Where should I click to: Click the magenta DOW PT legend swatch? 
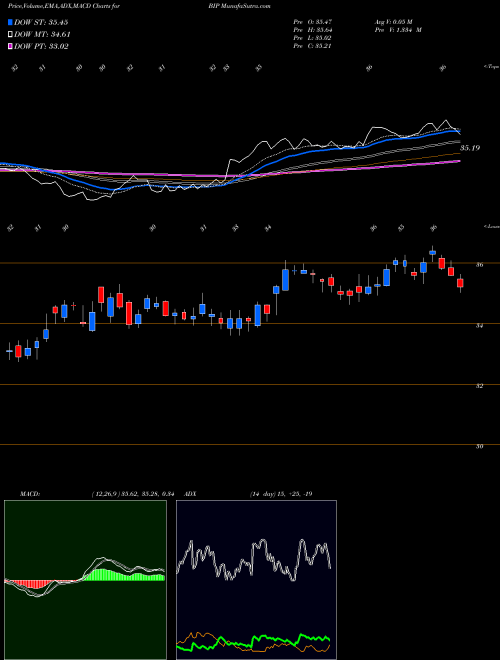pos(10,46)
